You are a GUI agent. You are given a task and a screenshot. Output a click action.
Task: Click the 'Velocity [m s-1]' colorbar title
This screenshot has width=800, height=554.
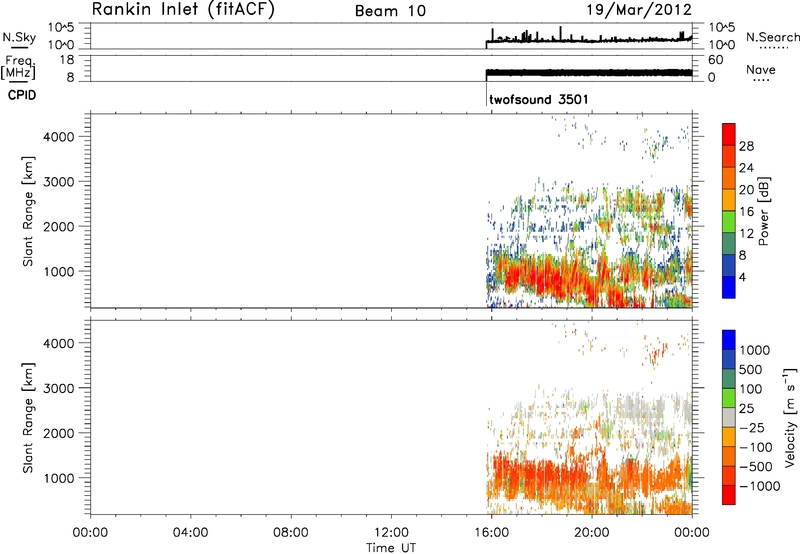tap(790, 417)
